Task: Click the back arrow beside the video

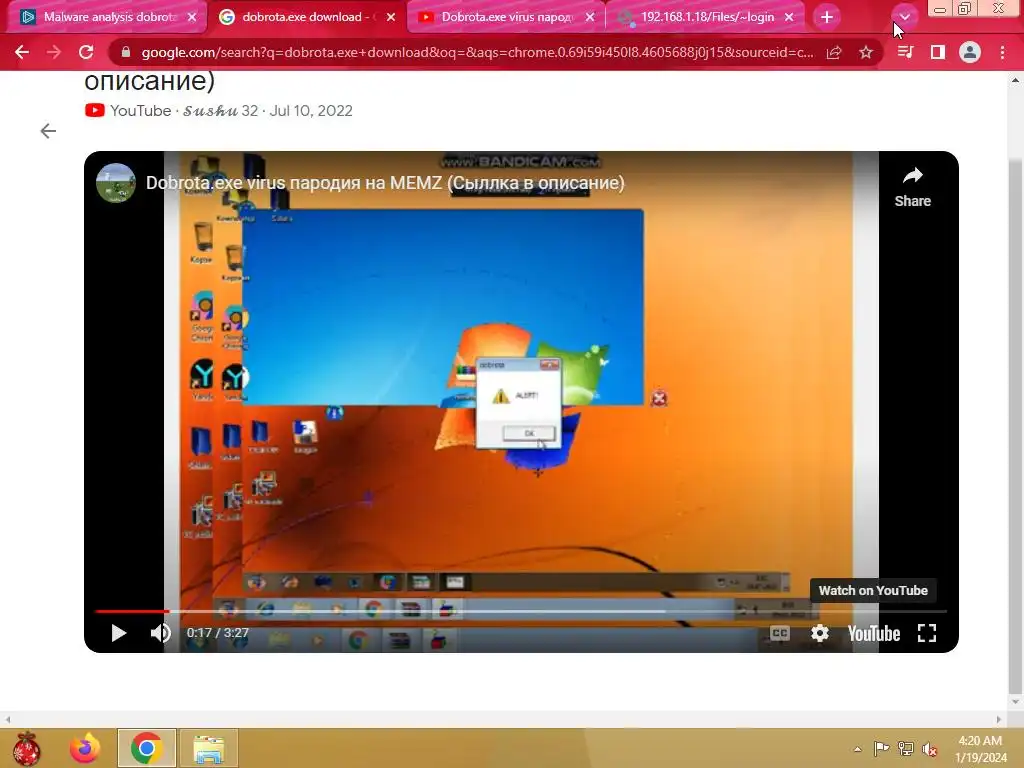Action: click(x=48, y=131)
